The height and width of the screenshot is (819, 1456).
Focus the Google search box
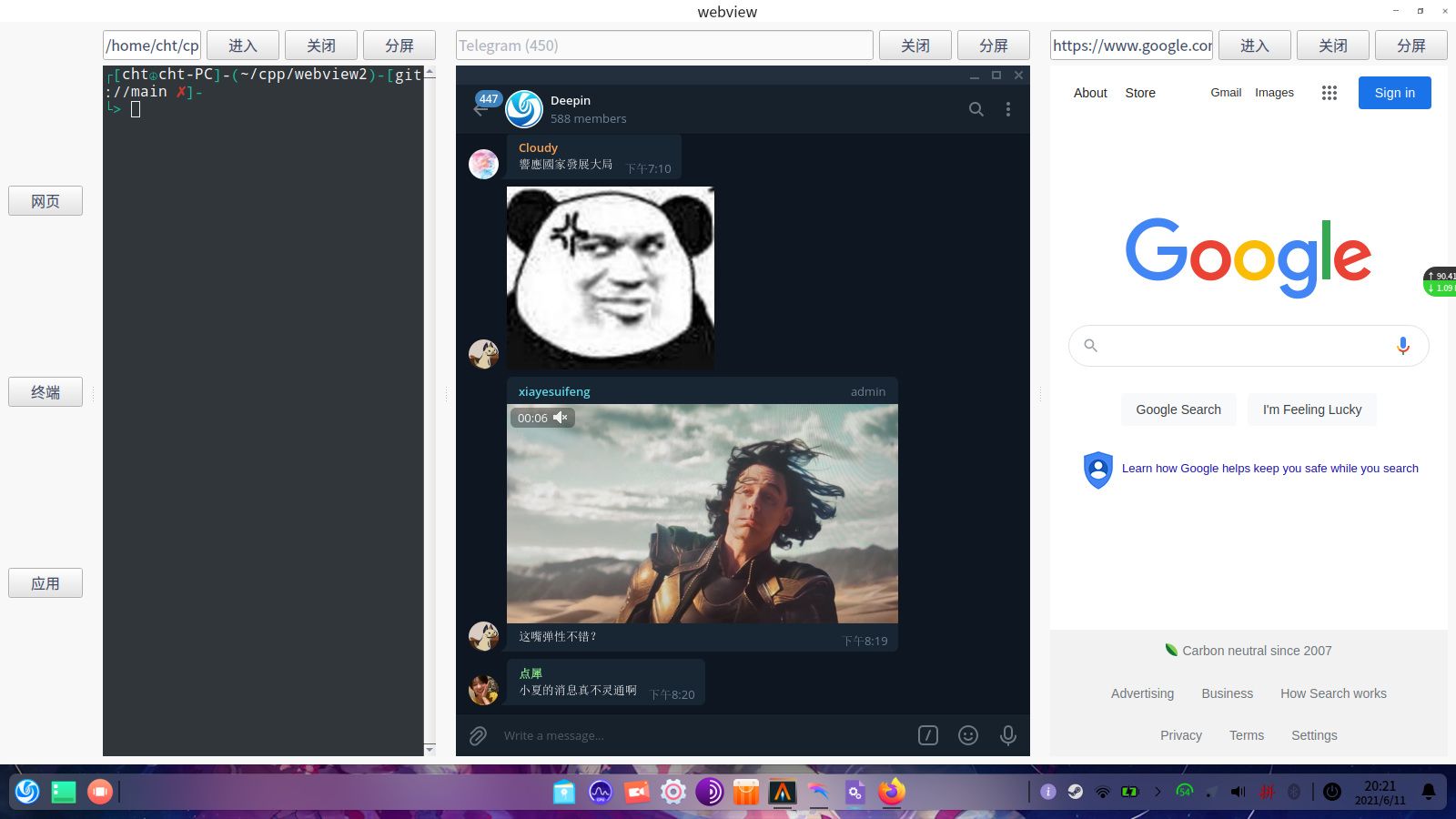click(1249, 346)
